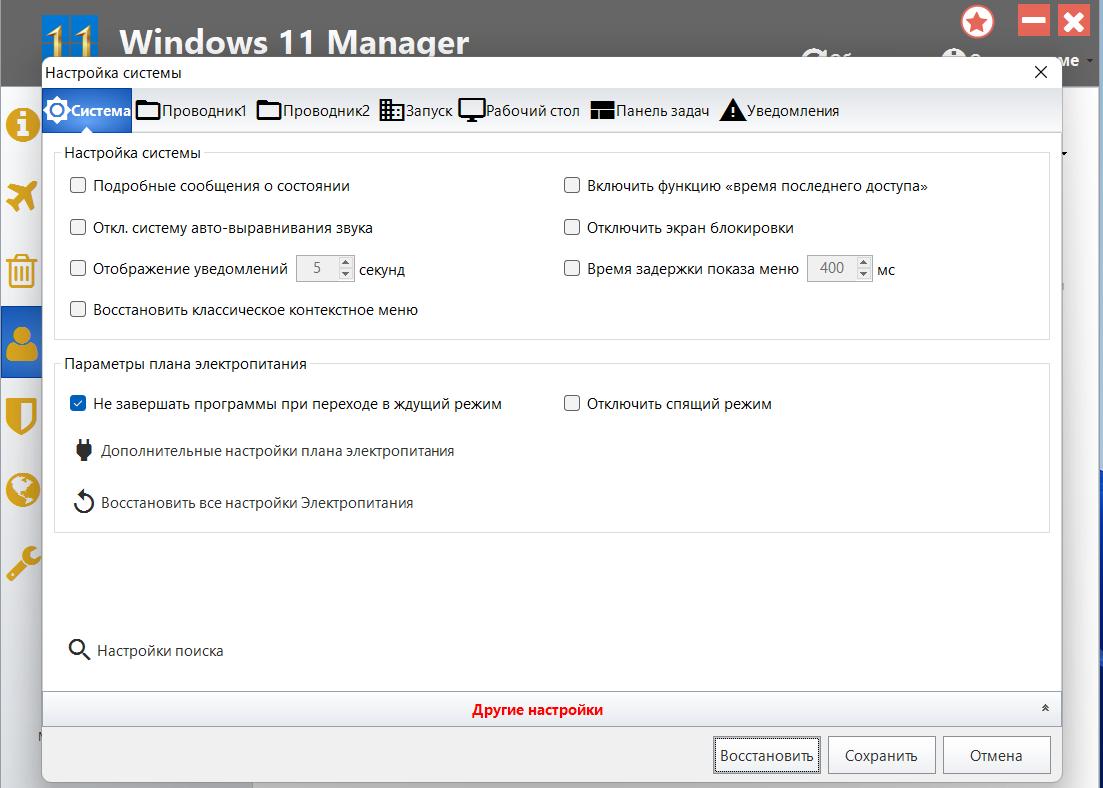Enable Отображение уведомлений checkbox
Image resolution: width=1103 pixels, height=788 pixels.
click(x=78, y=268)
